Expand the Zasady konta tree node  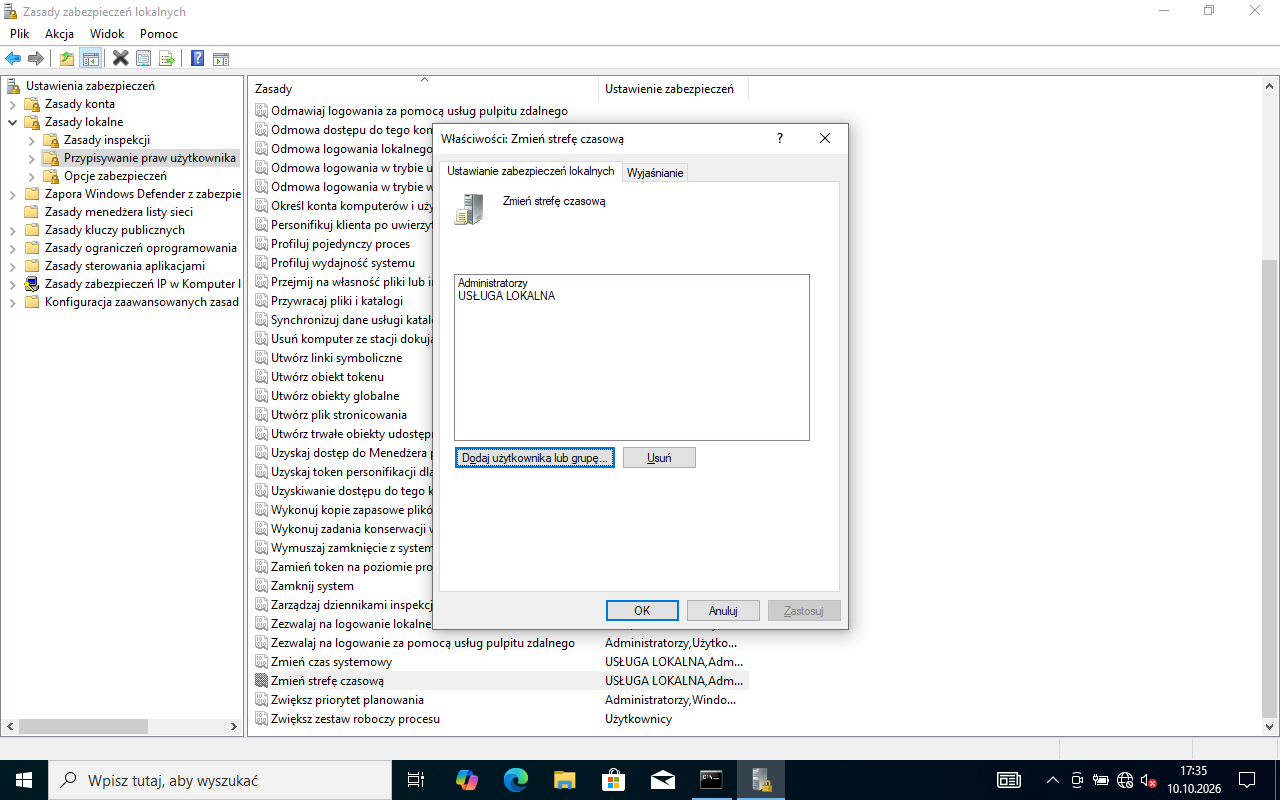[13, 104]
